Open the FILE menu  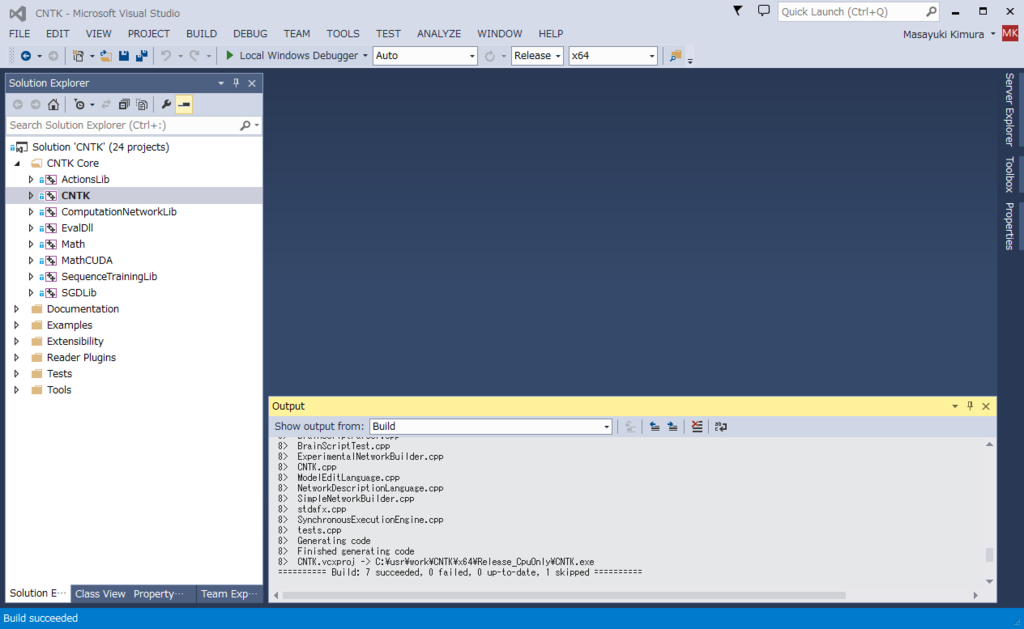pyautogui.click(x=20, y=33)
